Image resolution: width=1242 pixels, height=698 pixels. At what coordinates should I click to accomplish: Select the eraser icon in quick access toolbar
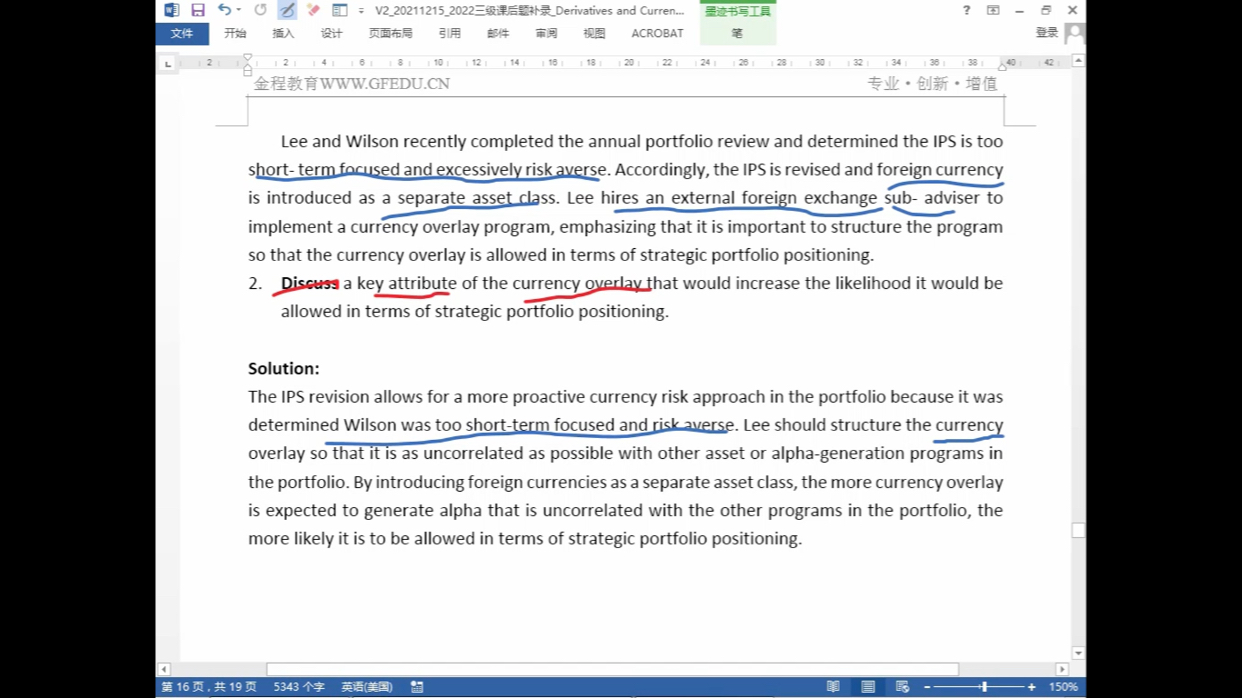pyautogui.click(x=313, y=10)
